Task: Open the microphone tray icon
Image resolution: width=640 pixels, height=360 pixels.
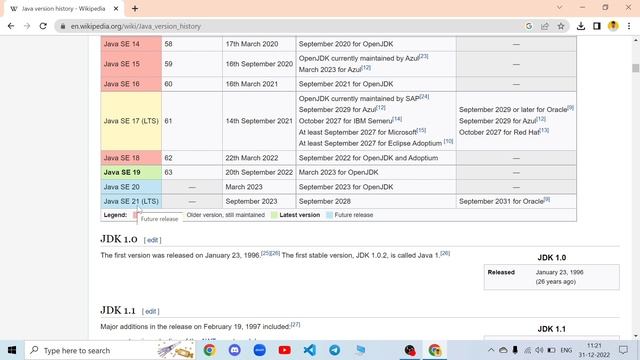Action: pyautogui.click(x=515, y=350)
